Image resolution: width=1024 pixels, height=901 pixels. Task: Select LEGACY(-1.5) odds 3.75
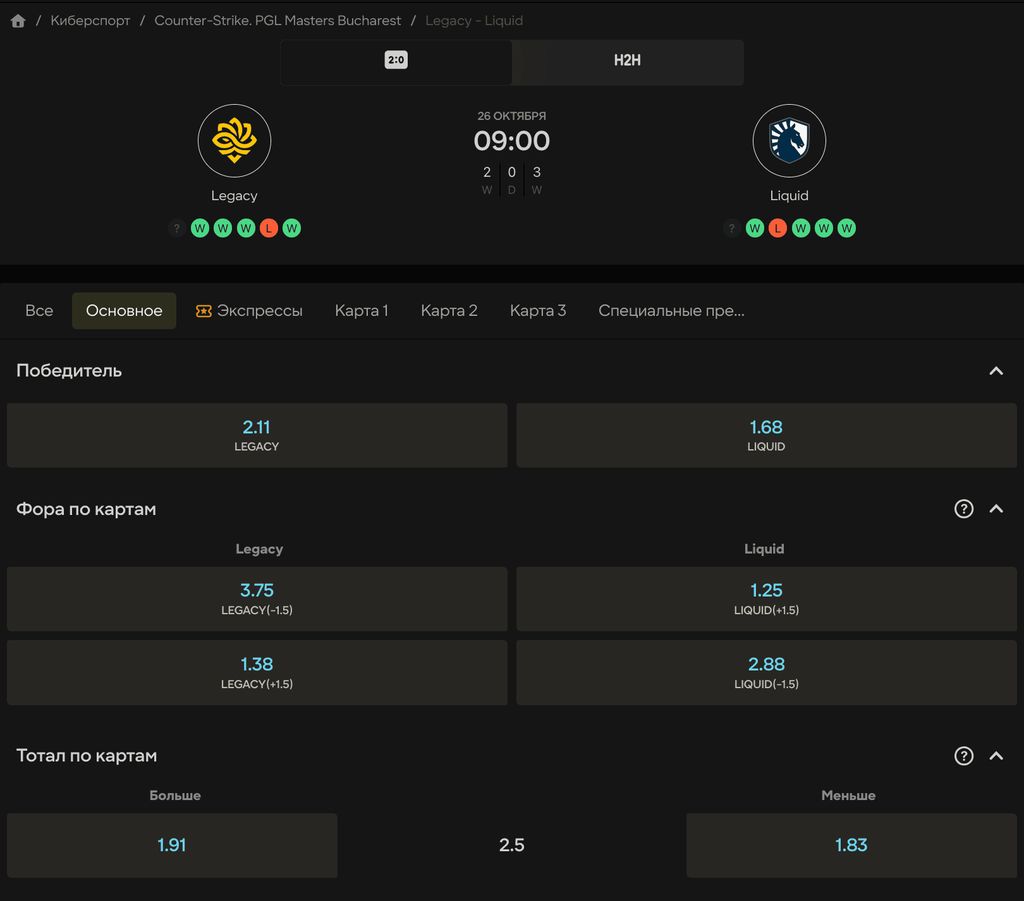[x=257, y=599]
